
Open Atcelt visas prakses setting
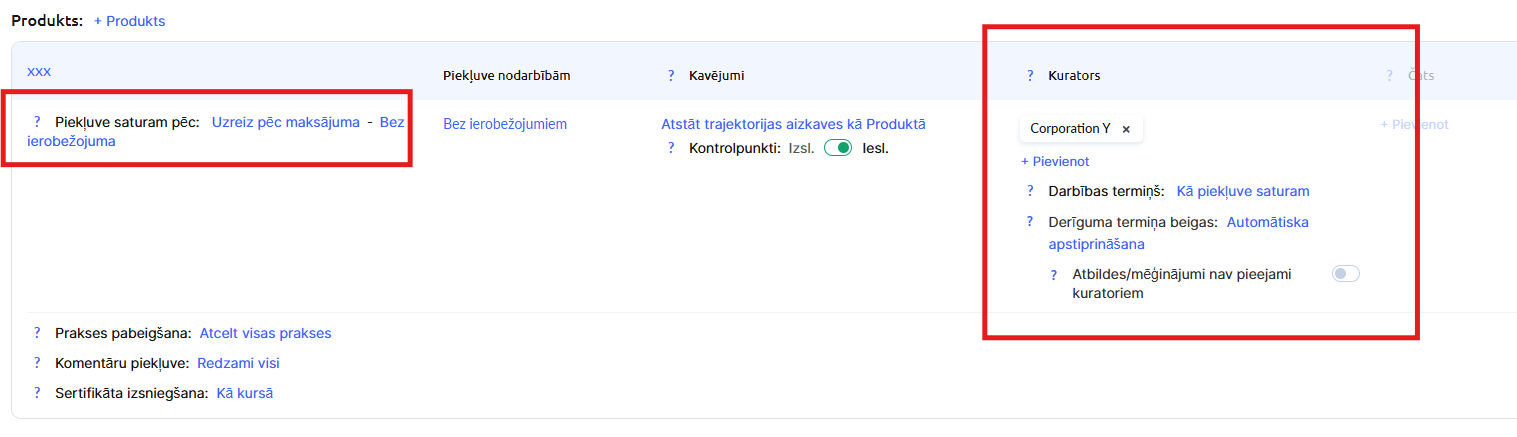pos(265,333)
